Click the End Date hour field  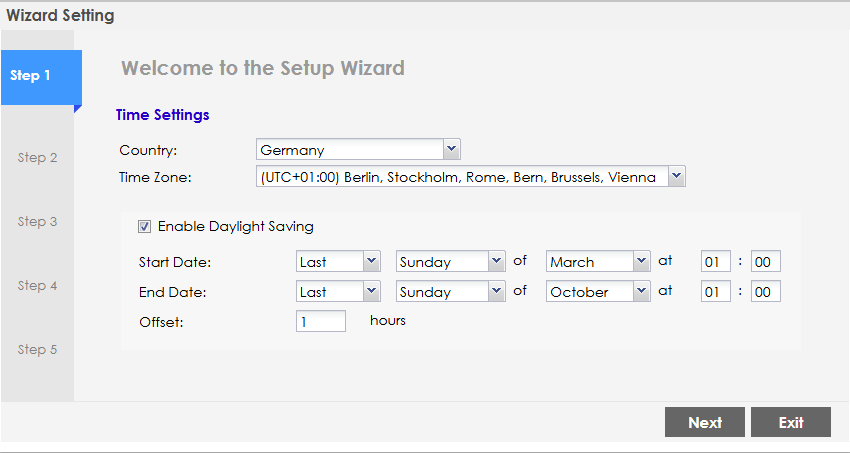click(716, 292)
